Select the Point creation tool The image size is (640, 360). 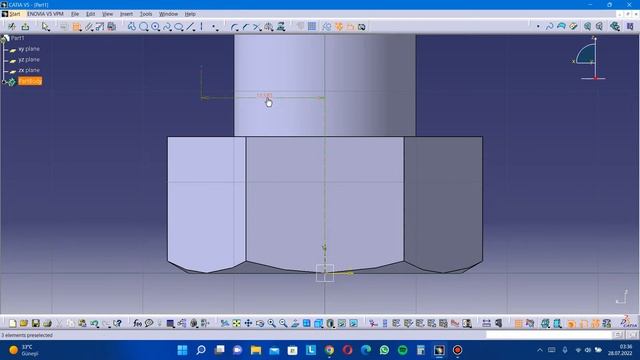coord(214,27)
